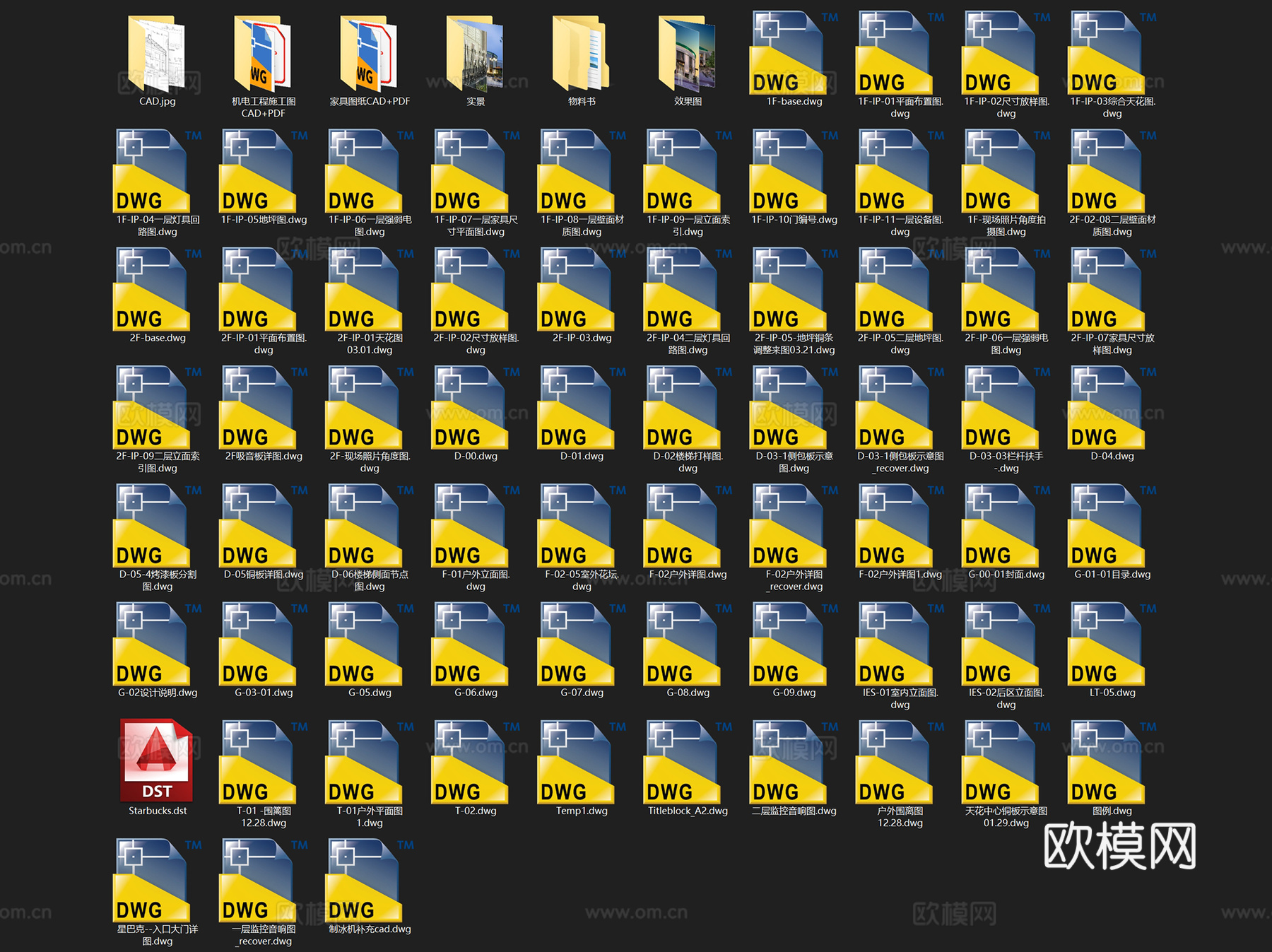Viewport: 1272px width, 952px height.
Task: Select 1F-IP-01平面布置图.dwg file icon
Action: [893, 53]
